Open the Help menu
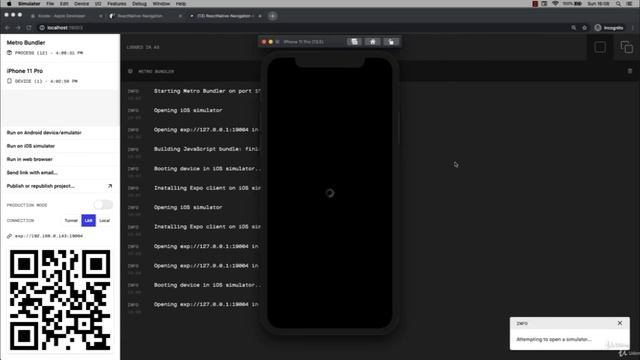This screenshot has height=360, width=640. point(181,4)
